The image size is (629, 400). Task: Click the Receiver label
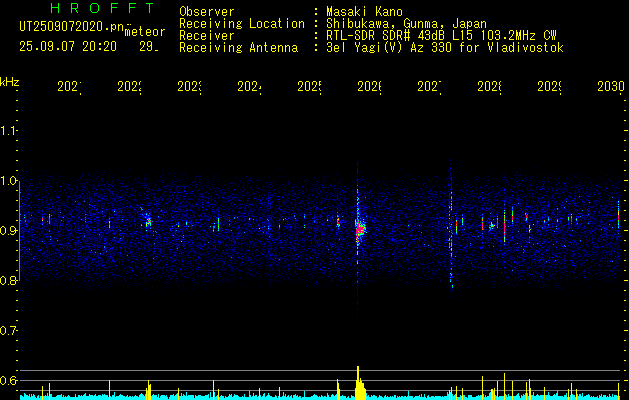[x=207, y=36]
